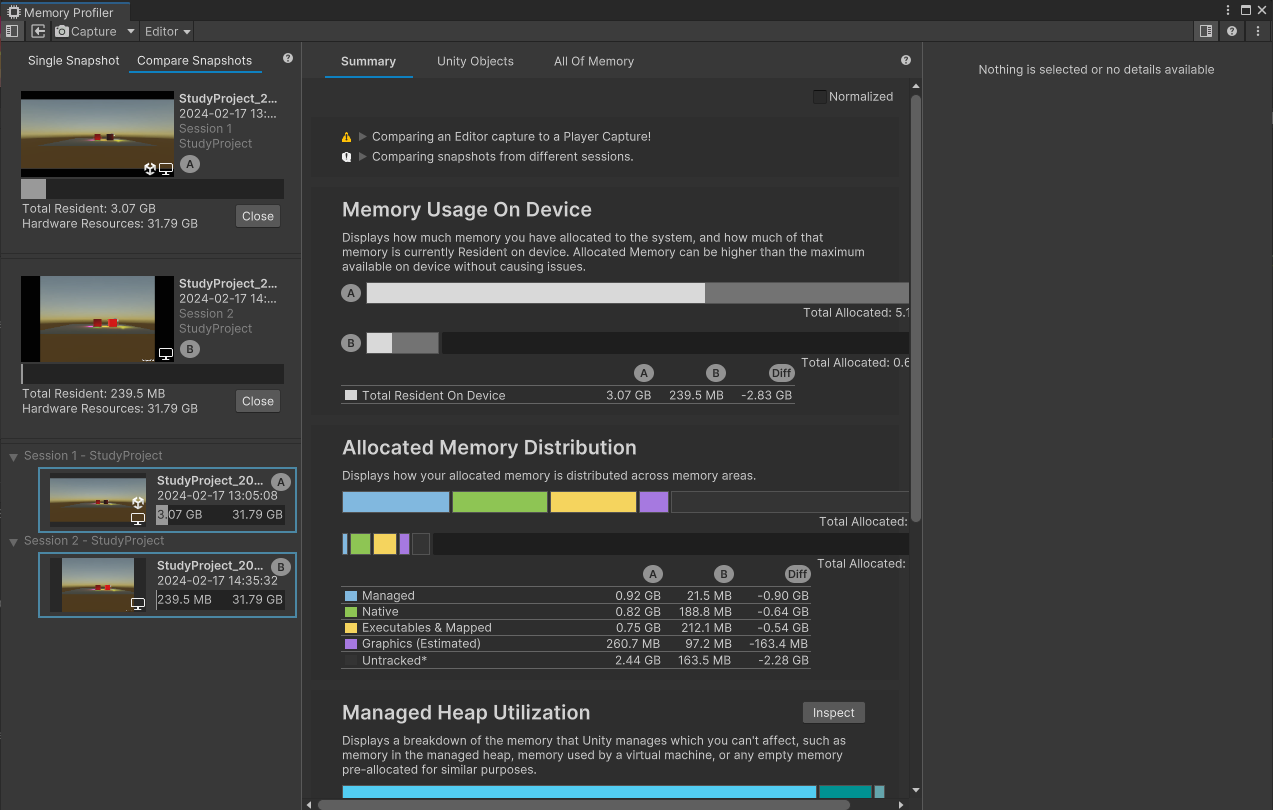
Task: Open the Editor target selection dropdown
Action: point(167,31)
